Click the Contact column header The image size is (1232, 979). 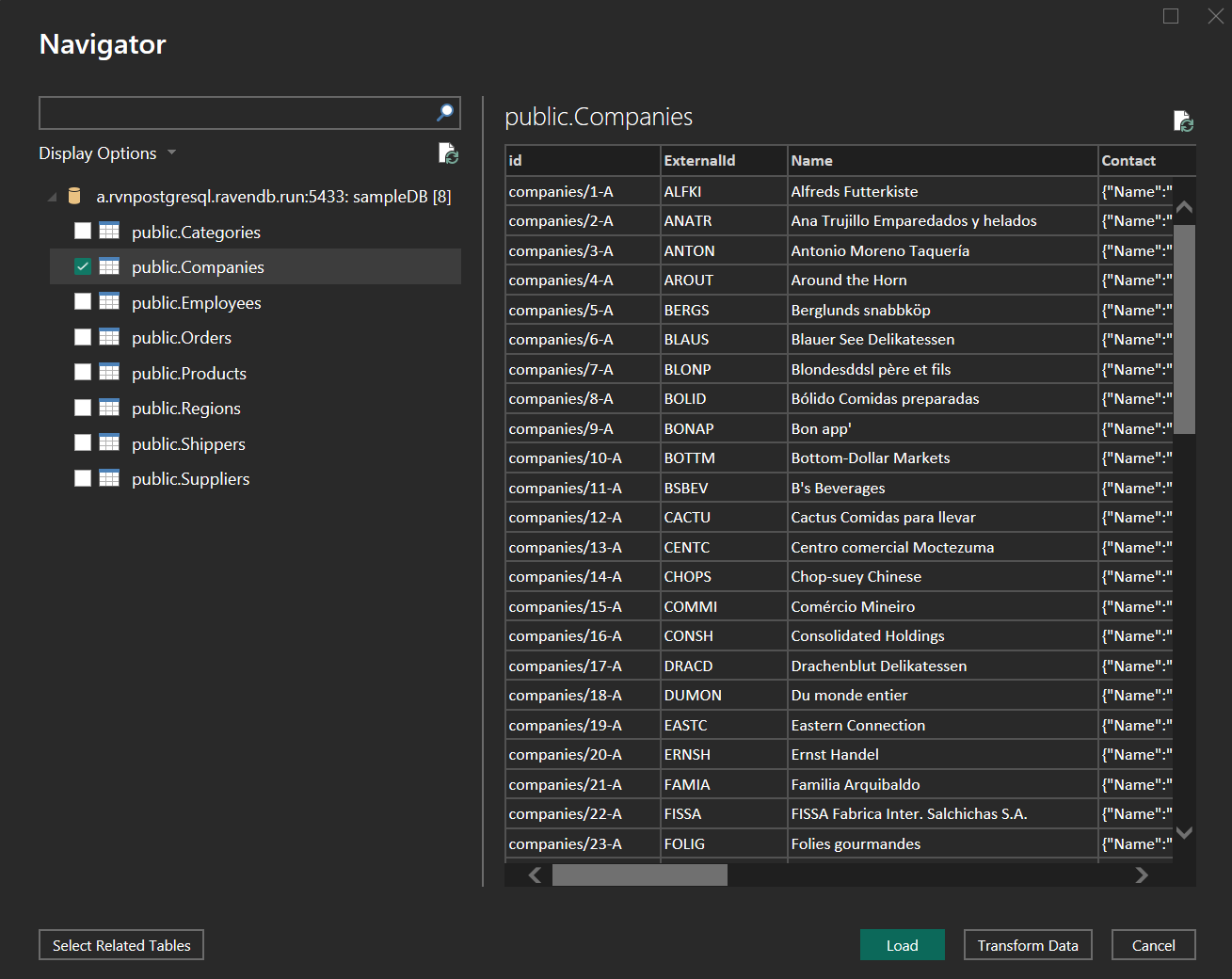click(x=1147, y=161)
